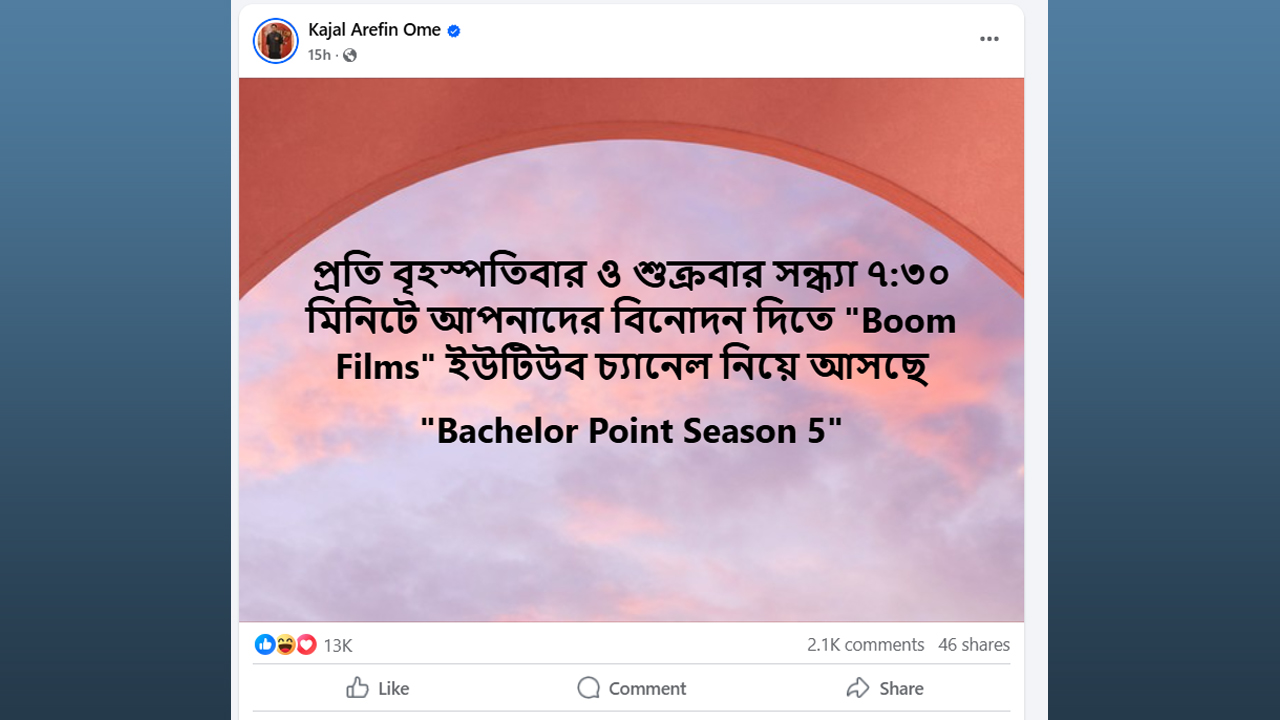Click the red Love reaction emoji
1280x720 pixels.
click(x=306, y=645)
